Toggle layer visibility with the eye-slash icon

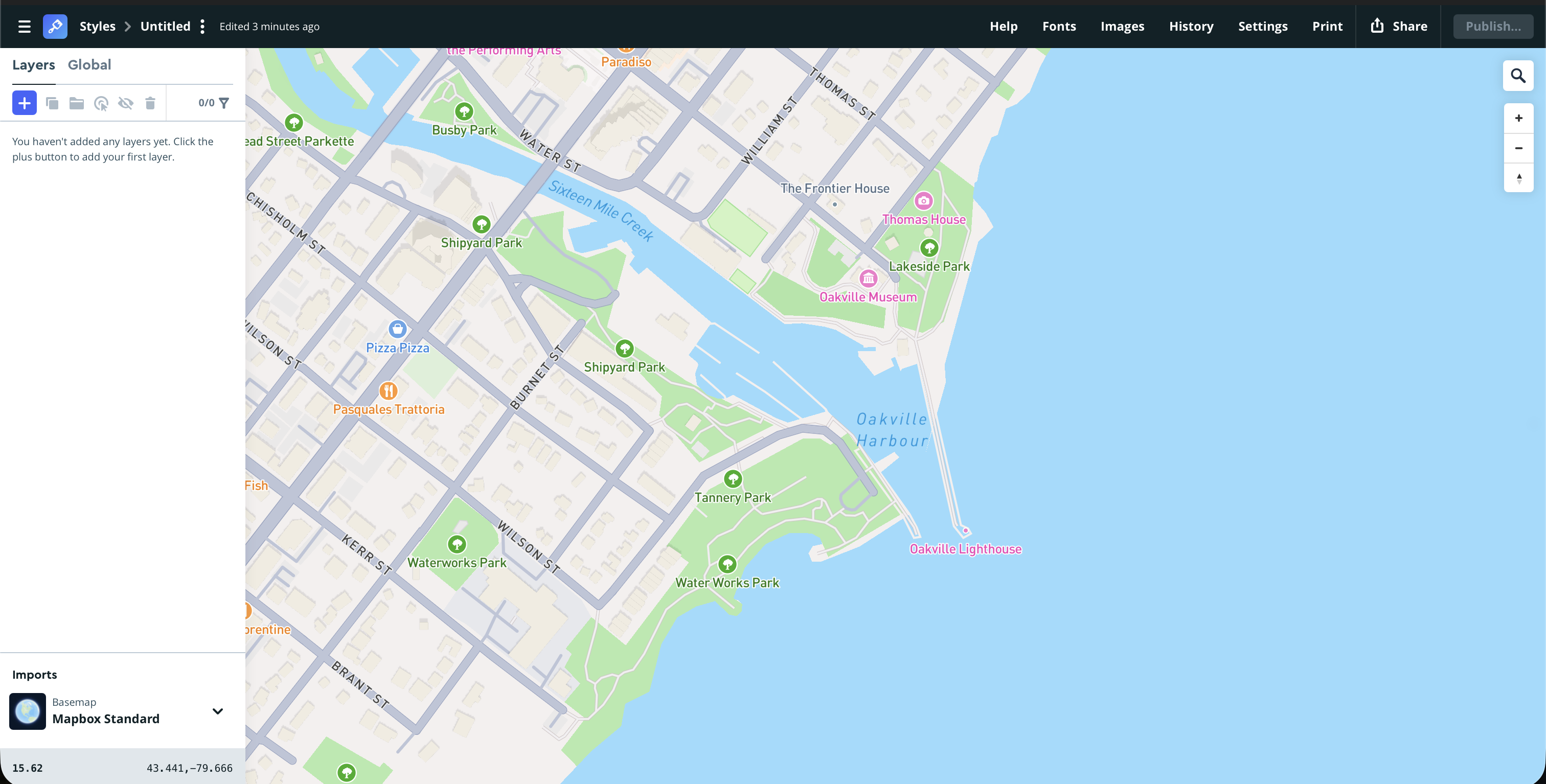[125, 103]
